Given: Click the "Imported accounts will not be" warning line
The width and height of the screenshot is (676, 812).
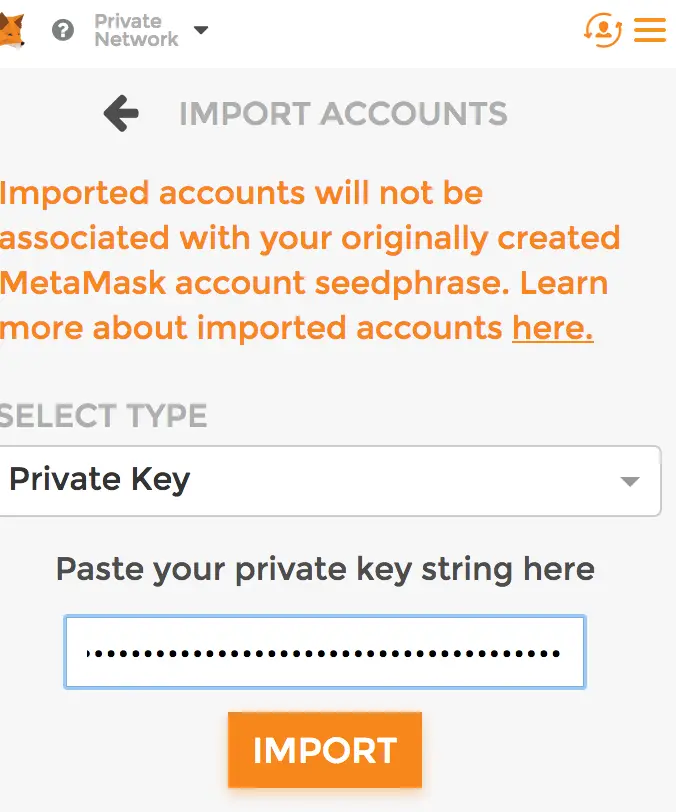Looking at the screenshot, I should [242, 192].
